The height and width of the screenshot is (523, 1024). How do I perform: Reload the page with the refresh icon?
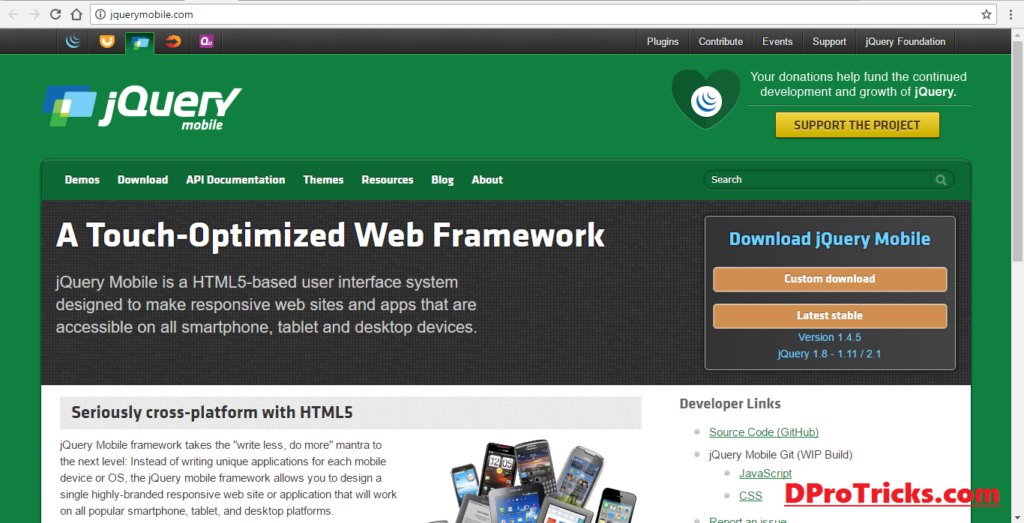click(56, 14)
